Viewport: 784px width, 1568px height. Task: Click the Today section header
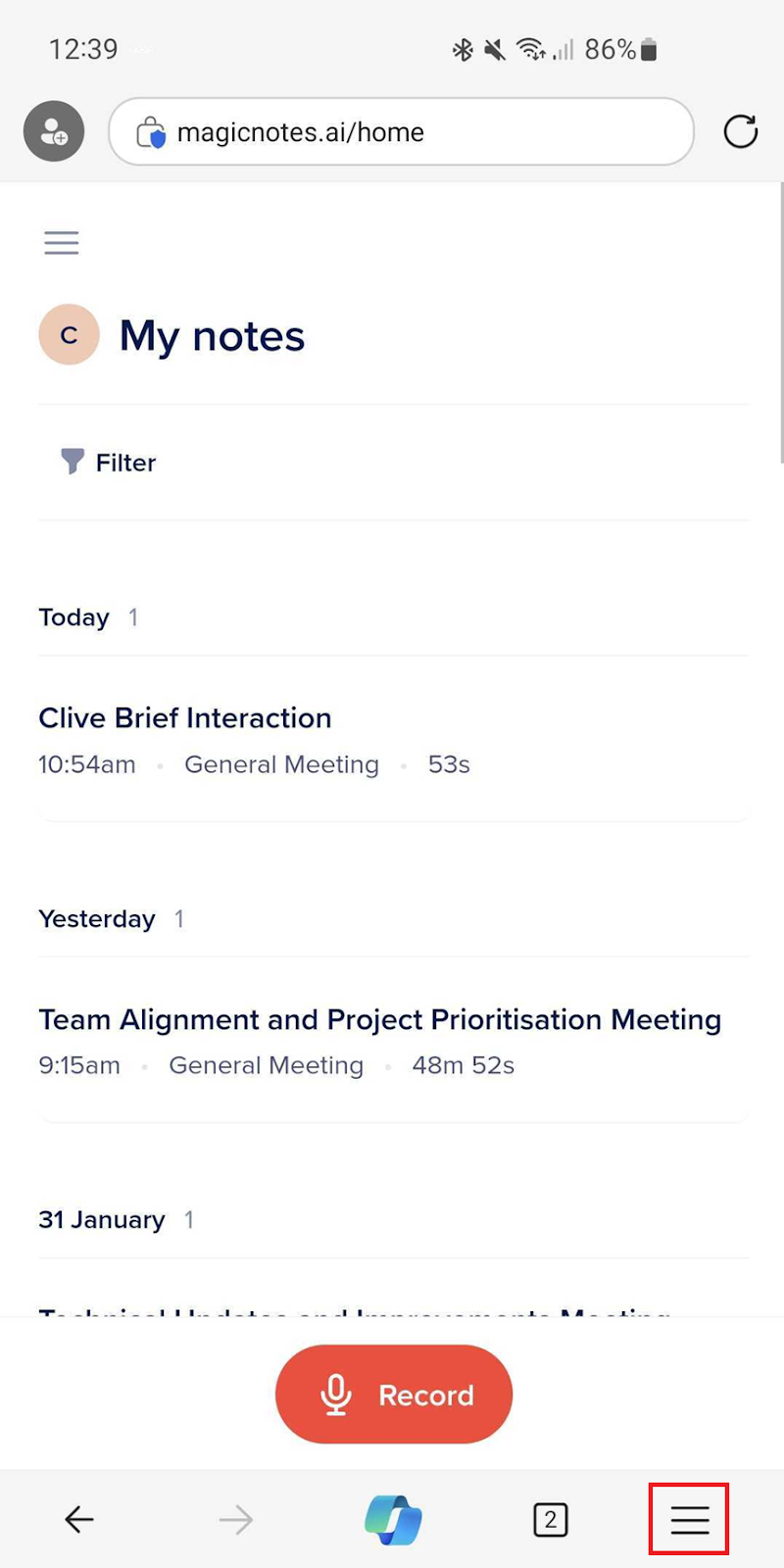point(74,617)
